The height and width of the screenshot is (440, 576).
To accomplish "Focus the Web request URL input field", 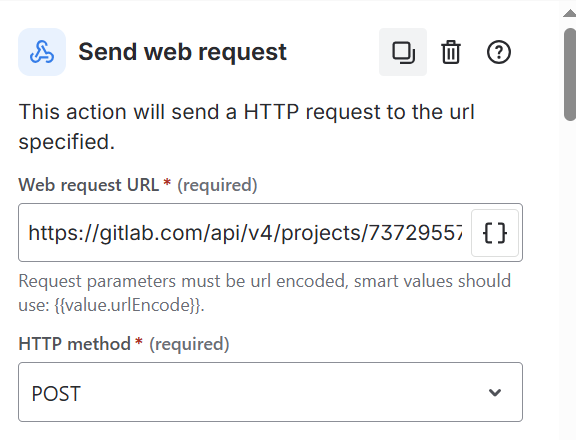I will (x=245, y=233).
